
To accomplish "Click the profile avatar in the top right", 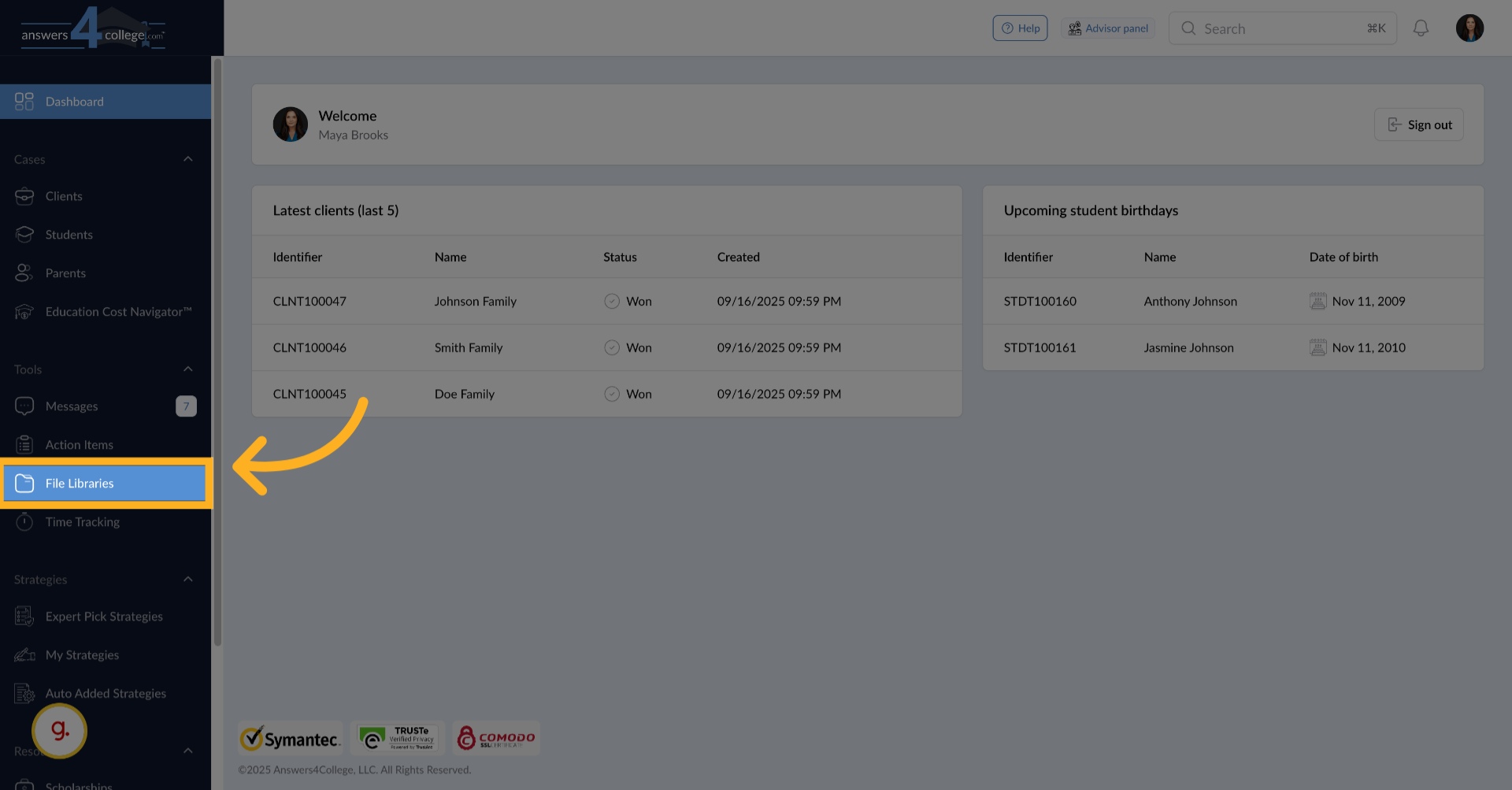I will pos(1470,28).
